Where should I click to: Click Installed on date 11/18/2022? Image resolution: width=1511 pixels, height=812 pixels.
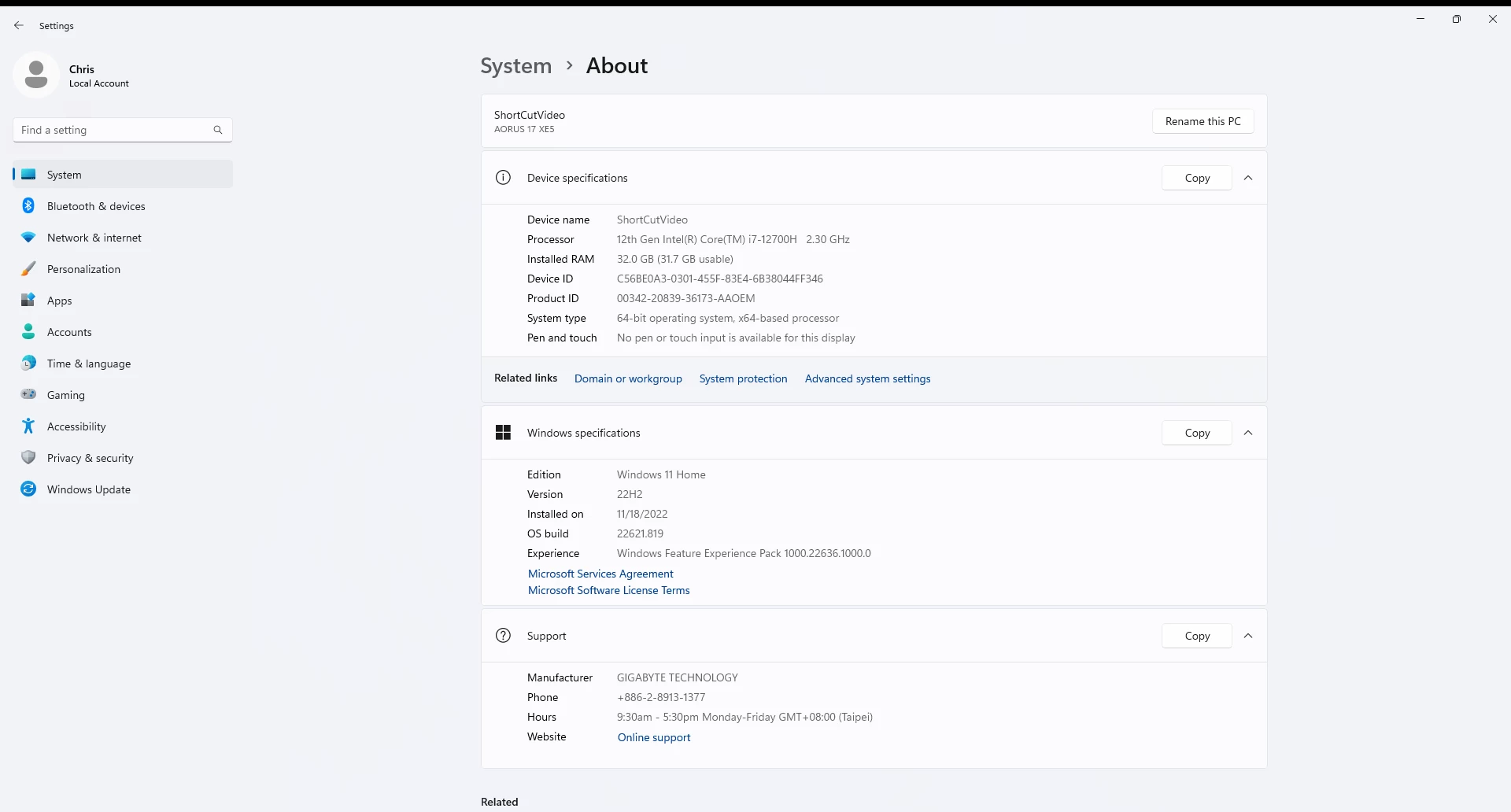(x=642, y=514)
